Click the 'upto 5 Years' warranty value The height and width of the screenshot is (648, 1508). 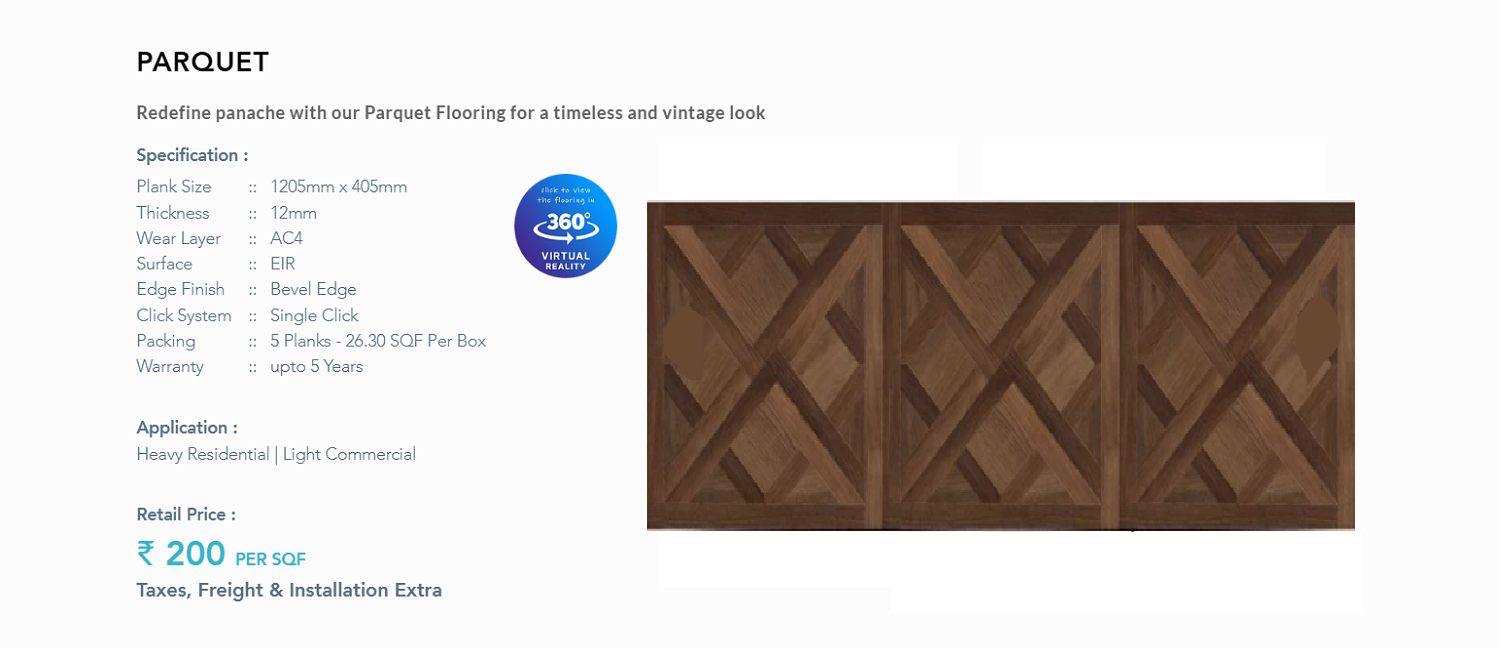tap(316, 367)
